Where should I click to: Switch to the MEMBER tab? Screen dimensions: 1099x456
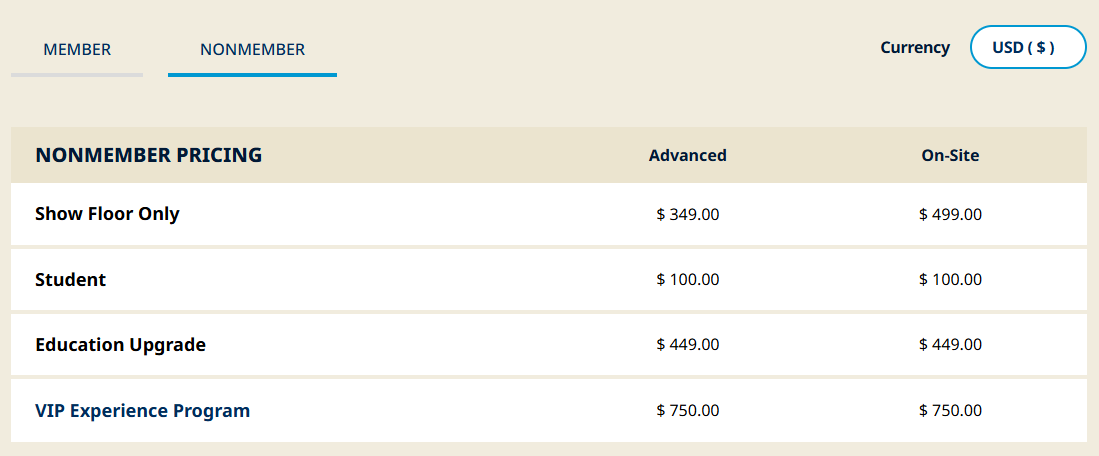[77, 49]
